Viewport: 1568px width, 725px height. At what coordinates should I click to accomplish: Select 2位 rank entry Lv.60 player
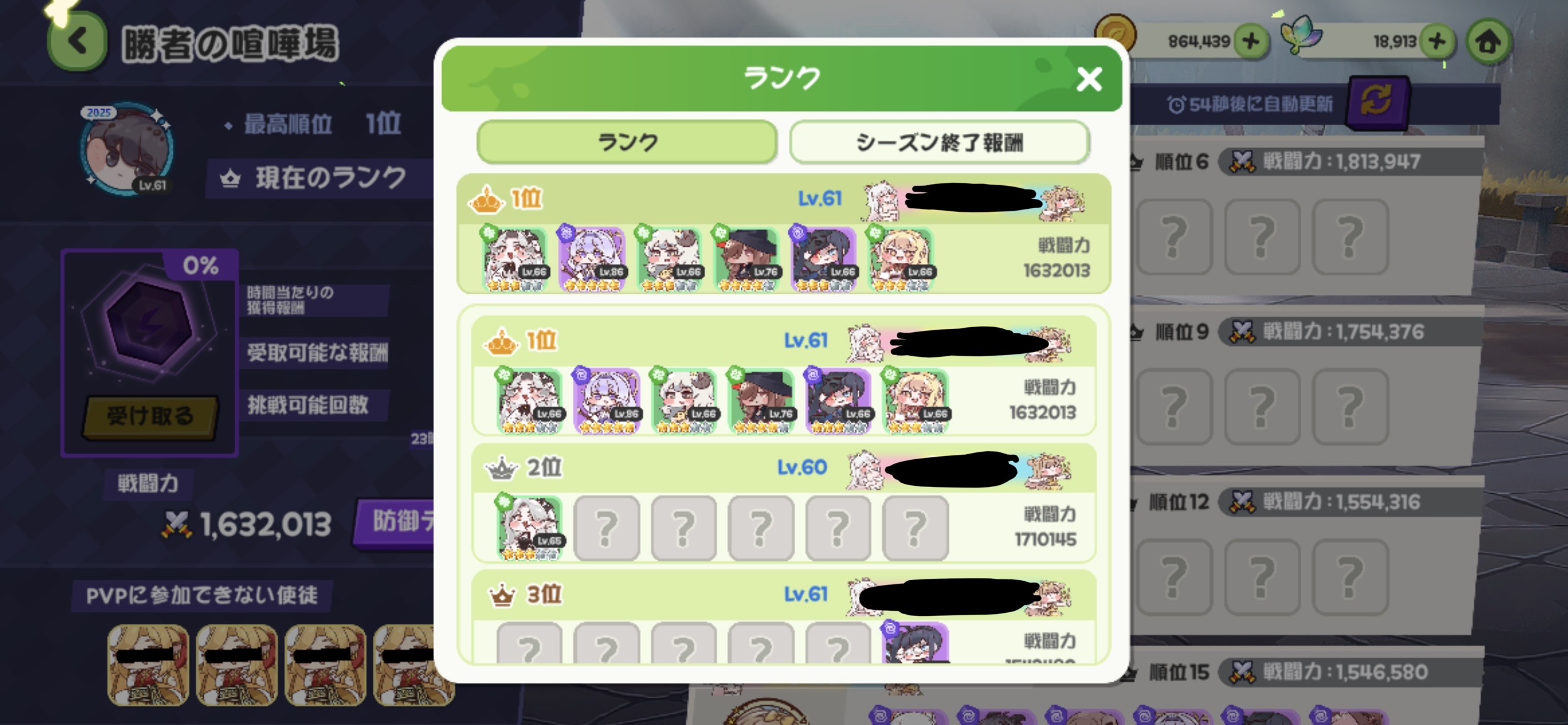[783, 503]
